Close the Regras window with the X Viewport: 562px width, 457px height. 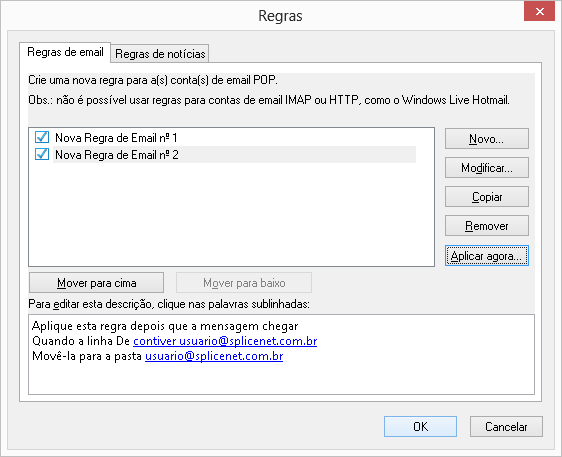pos(539,11)
